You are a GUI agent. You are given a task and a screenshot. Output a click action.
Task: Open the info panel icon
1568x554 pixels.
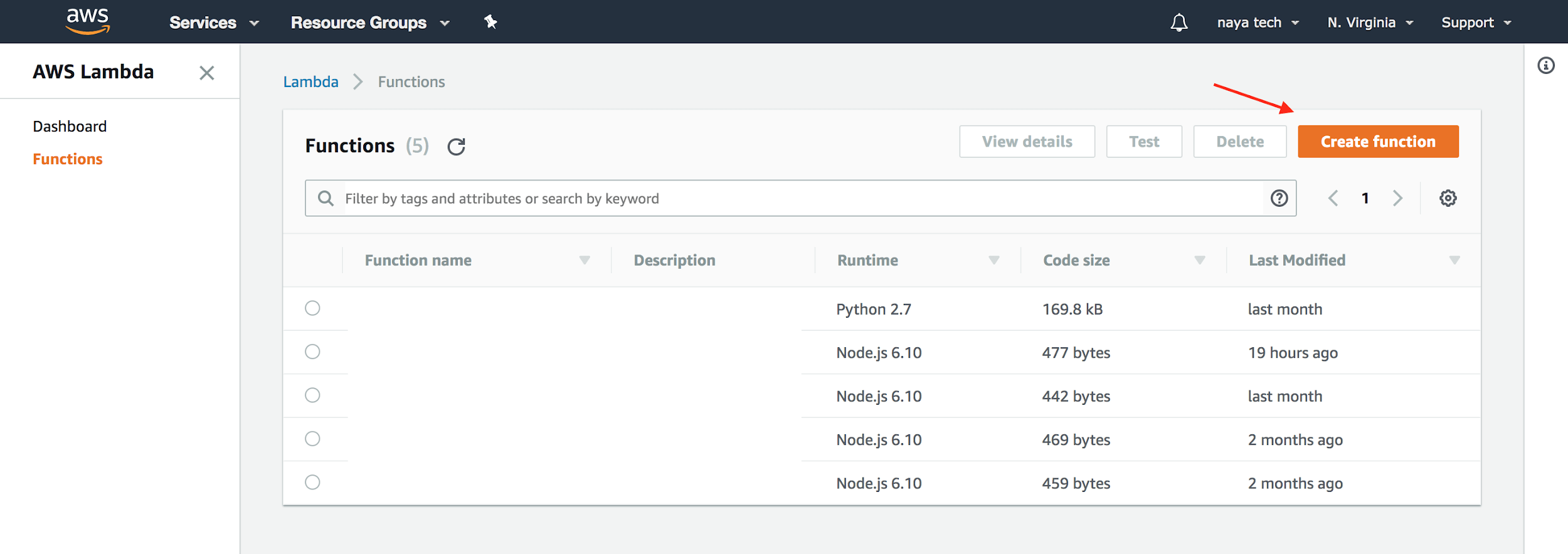[1546, 65]
